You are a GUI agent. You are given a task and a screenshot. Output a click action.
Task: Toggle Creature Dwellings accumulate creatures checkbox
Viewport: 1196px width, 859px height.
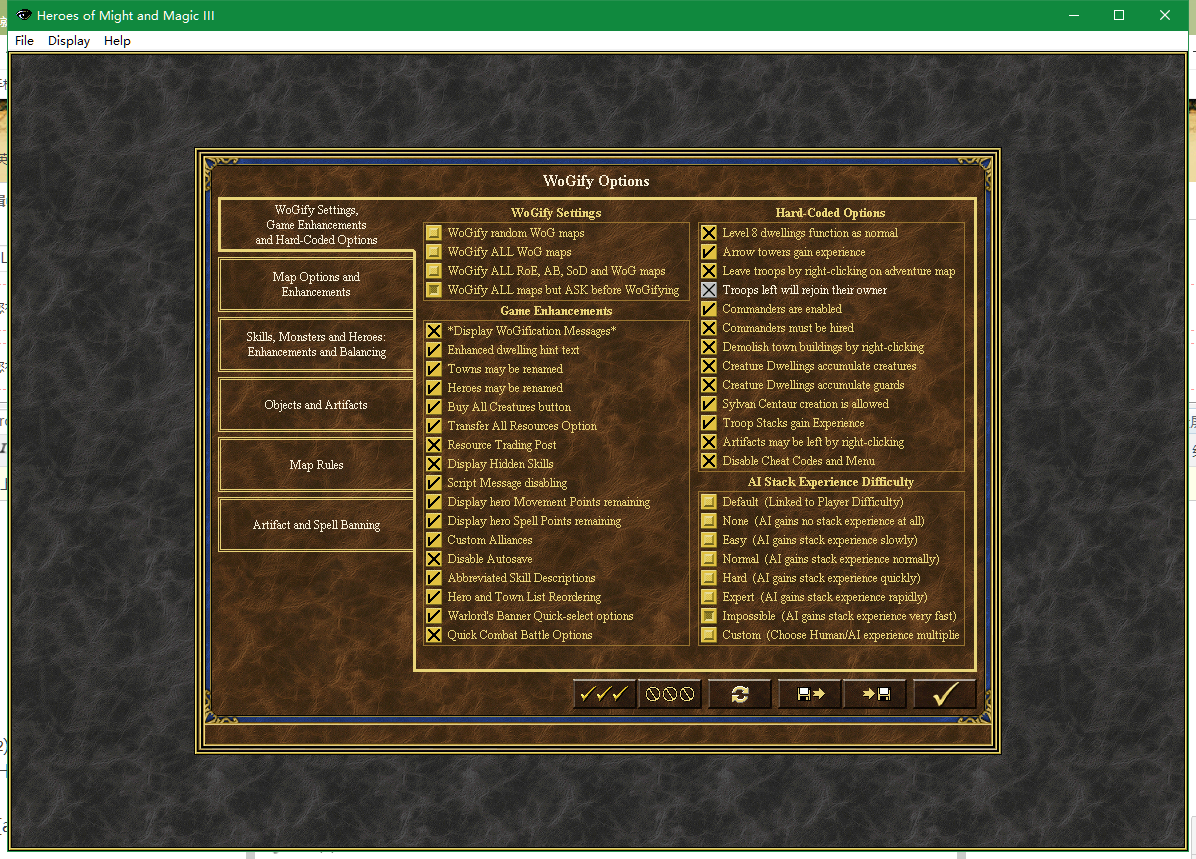pyautogui.click(x=709, y=366)
